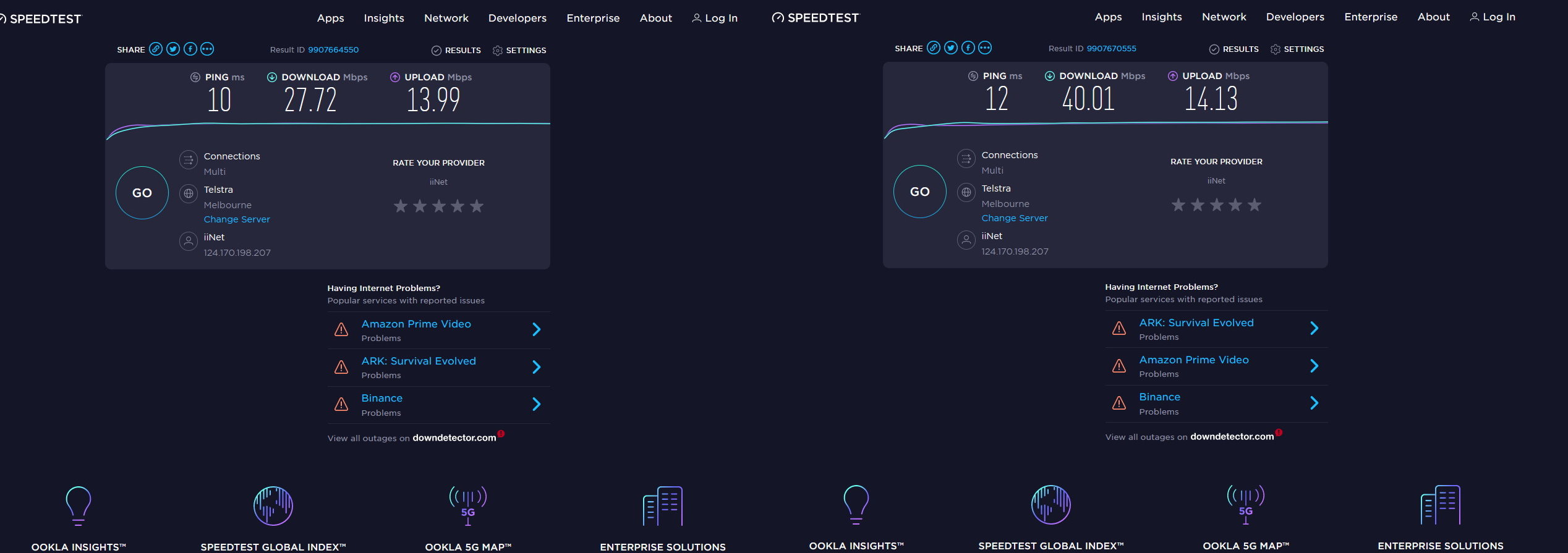
Task: Click Change Server link in left window
Action: click(x=237, y=219)
